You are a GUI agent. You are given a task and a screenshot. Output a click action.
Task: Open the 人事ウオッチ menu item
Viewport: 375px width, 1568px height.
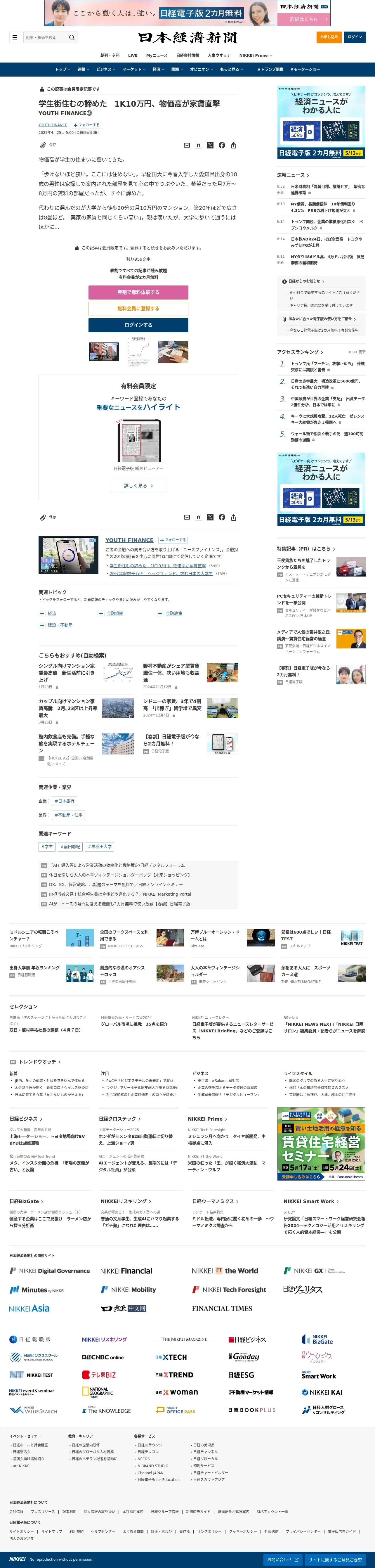(x=219, y=56)
